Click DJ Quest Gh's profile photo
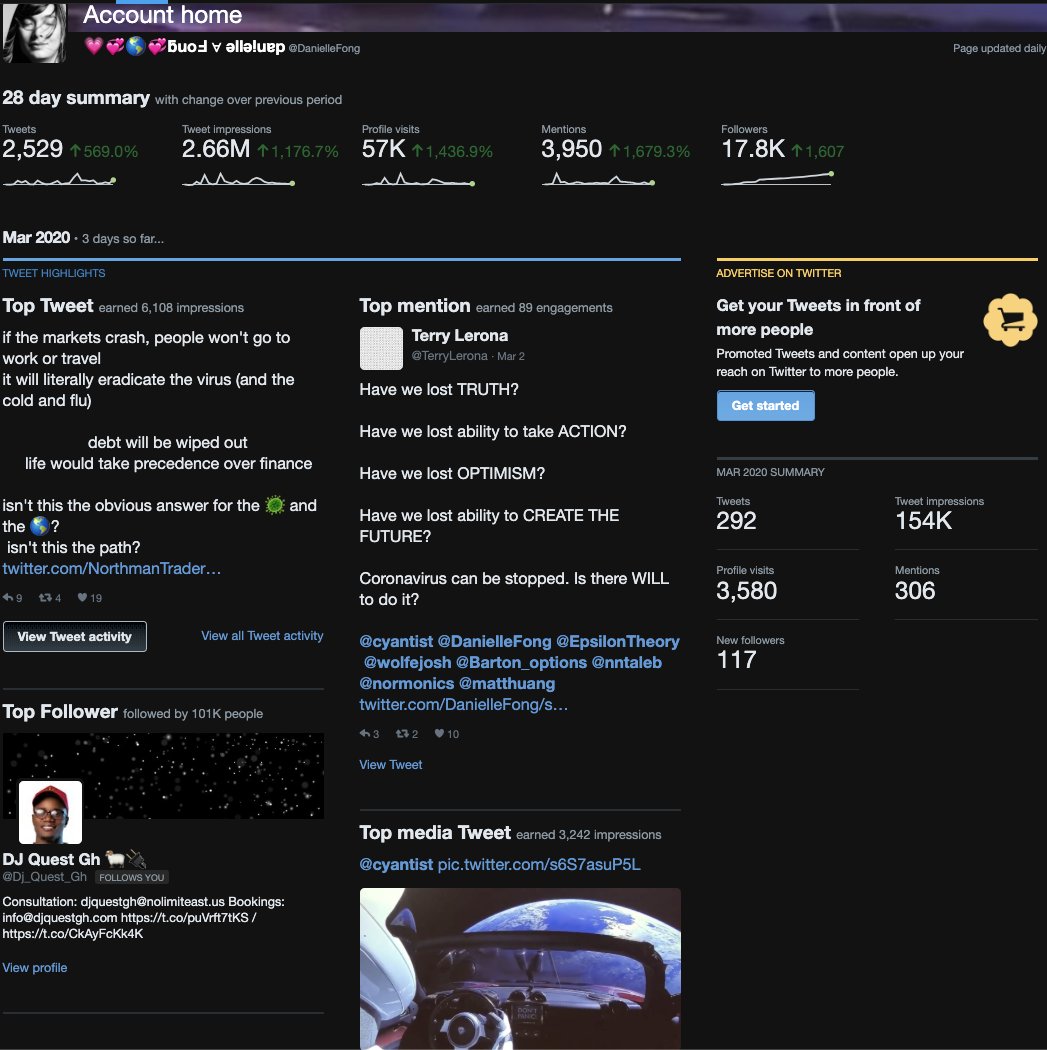The width and height of the screenshot is (1047, 1050). (50, 812)
